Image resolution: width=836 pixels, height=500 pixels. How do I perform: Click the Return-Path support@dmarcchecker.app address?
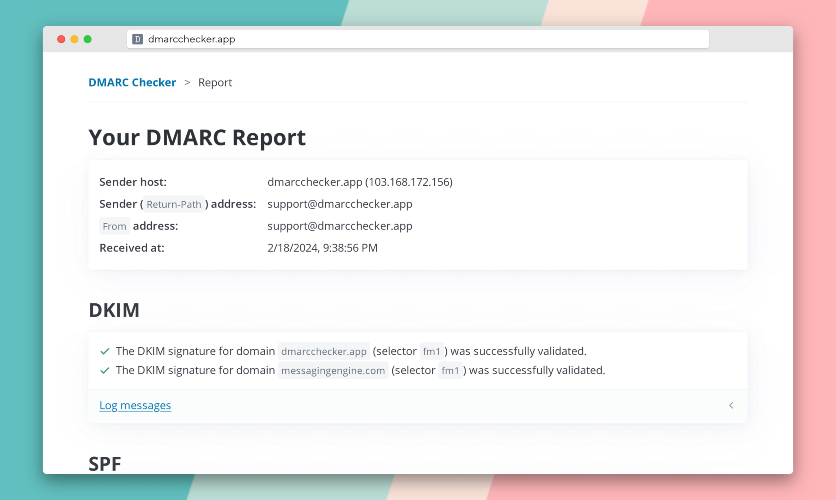340,204
